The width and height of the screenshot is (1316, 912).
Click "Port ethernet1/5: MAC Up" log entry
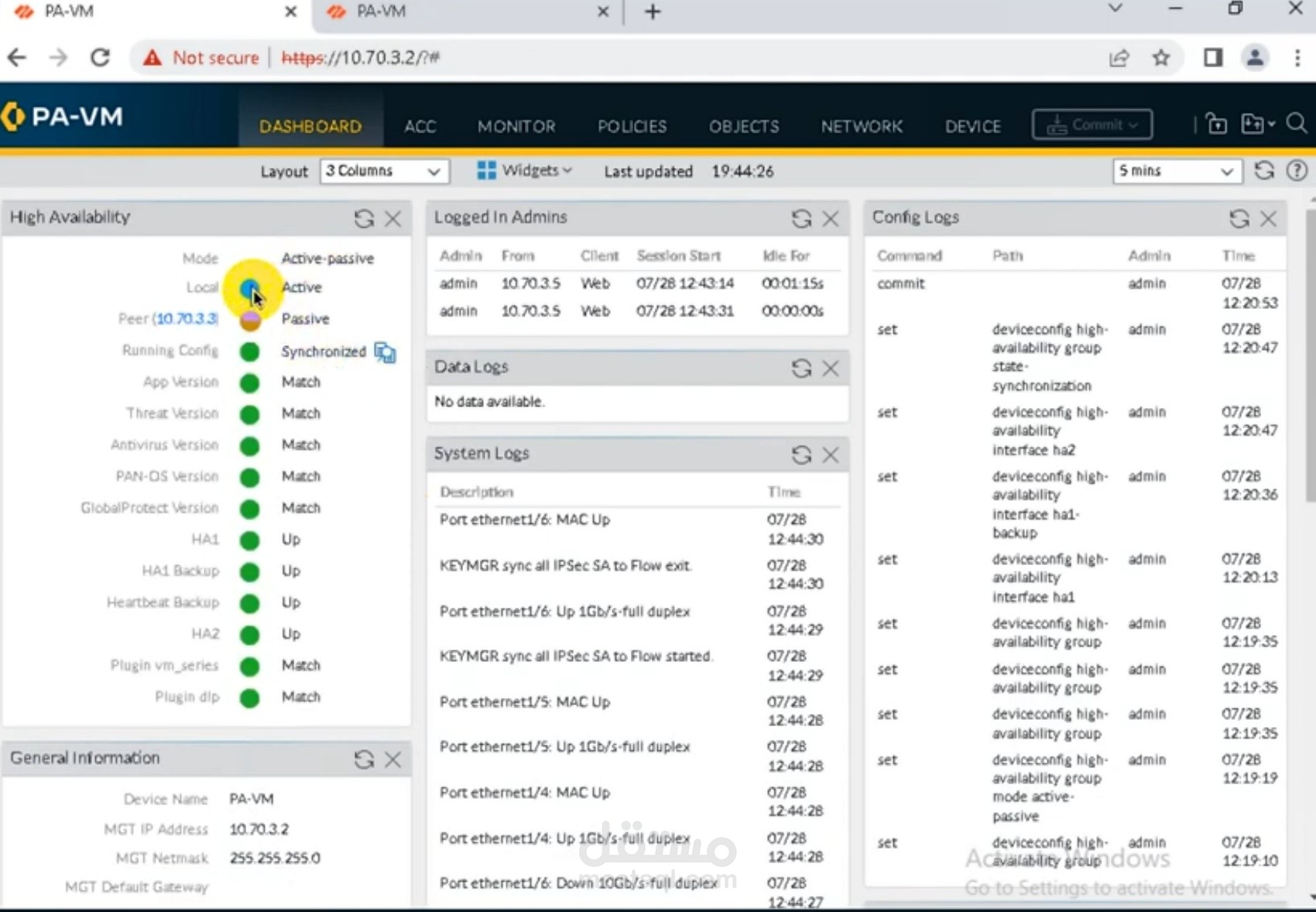525,702
